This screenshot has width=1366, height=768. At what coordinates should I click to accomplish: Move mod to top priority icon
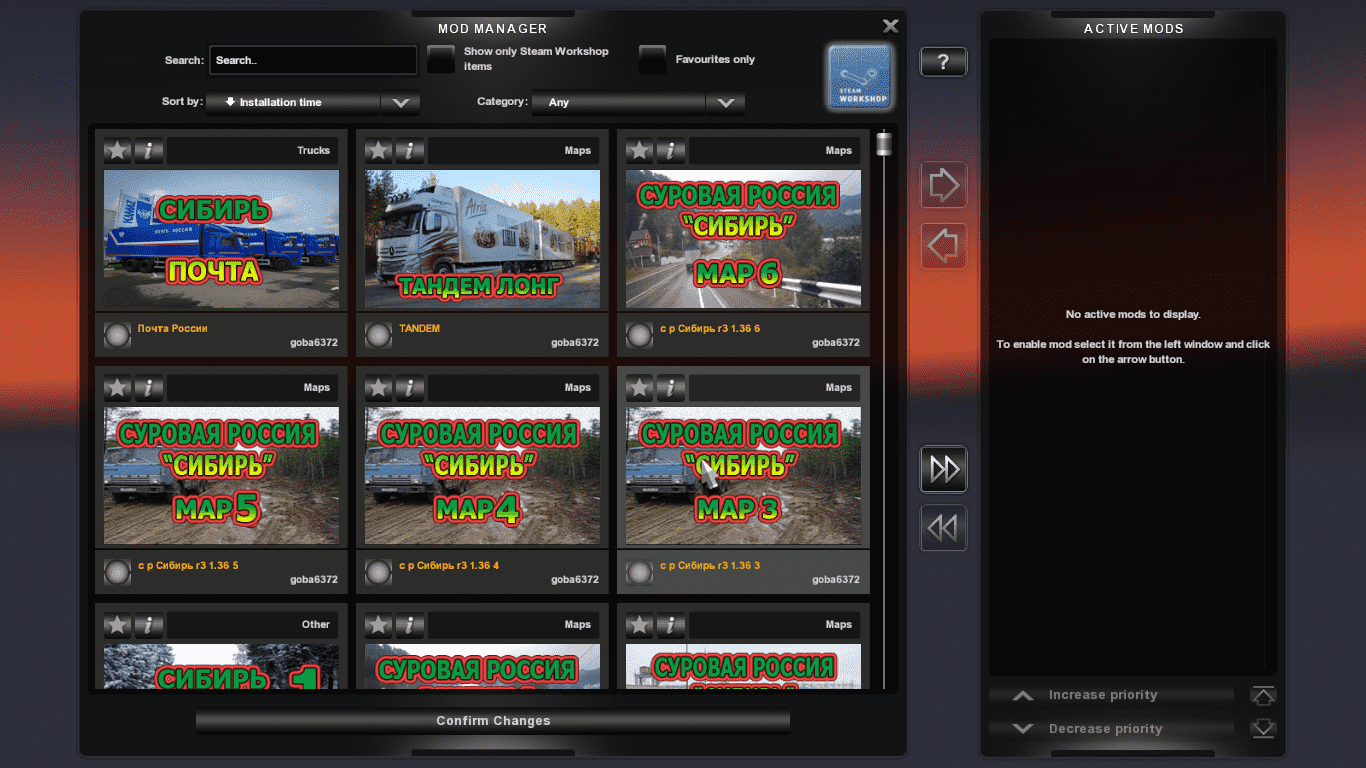[x=1263, y=696]
